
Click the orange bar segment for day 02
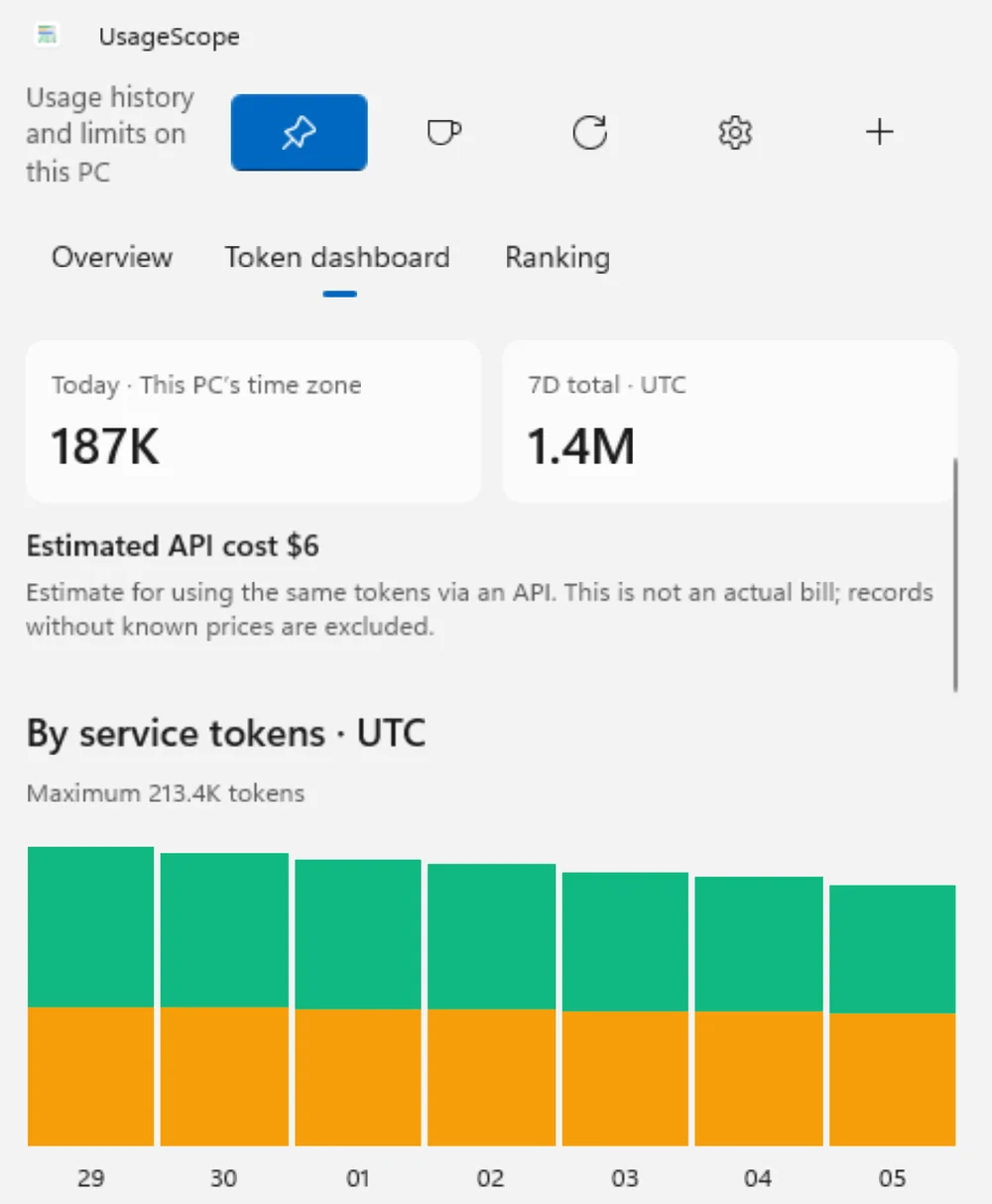(491, 1078)
